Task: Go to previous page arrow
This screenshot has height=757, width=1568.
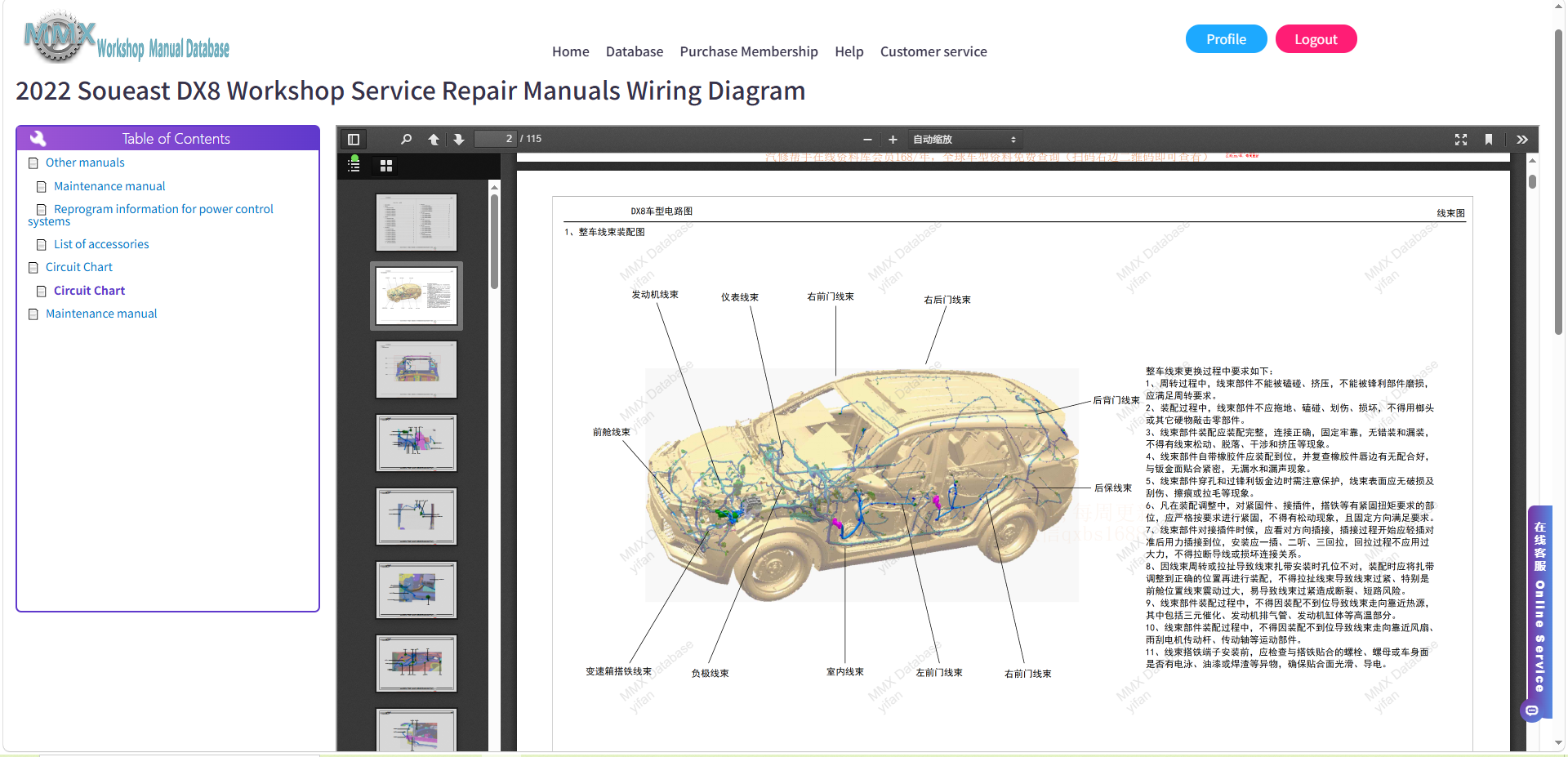Action: pyautogui.click(x=434, y=140)
